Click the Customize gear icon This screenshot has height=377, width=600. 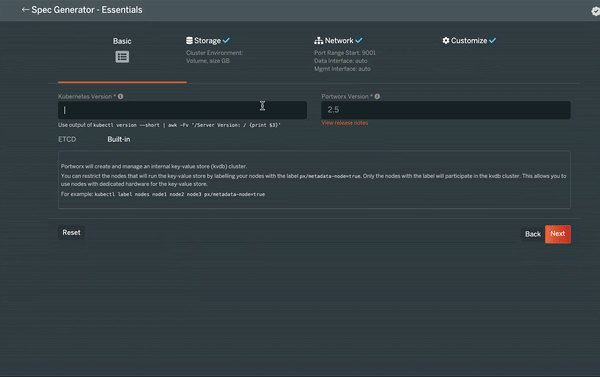(446, 41)
